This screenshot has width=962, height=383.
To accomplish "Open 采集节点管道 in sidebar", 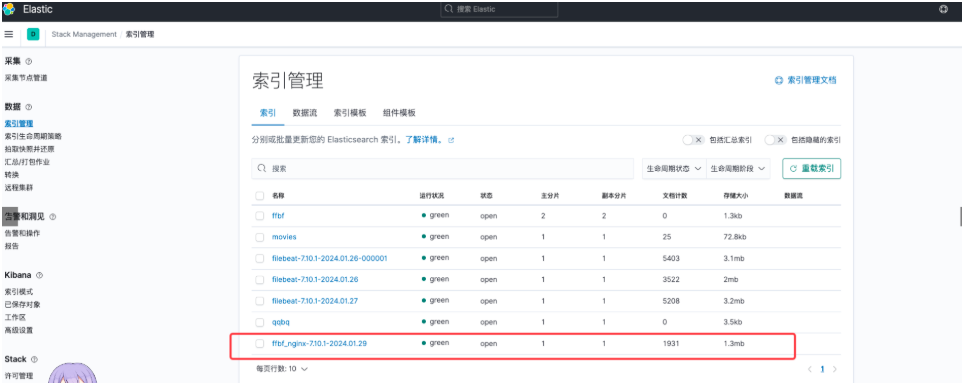I will pyautogui.click(x=26, y=78).
